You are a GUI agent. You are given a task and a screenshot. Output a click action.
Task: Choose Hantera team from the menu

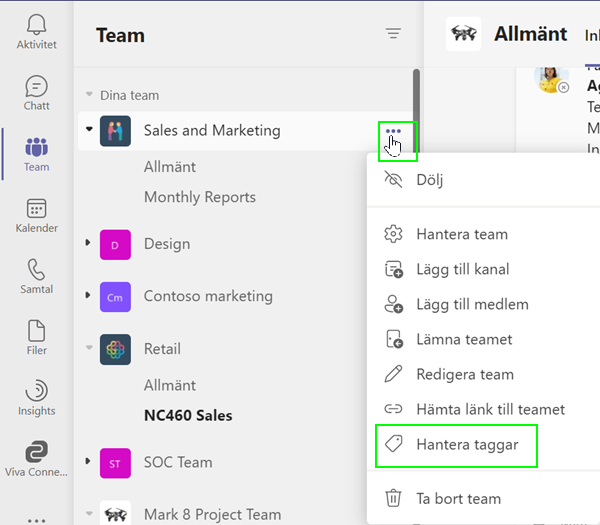click(x=483, y=234)
